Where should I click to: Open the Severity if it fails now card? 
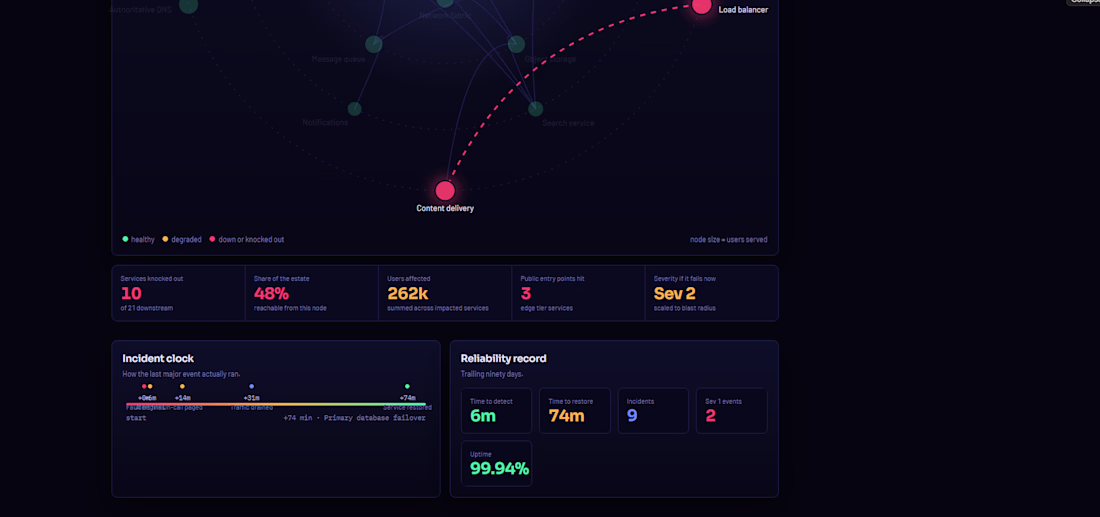tap(712, 293)
